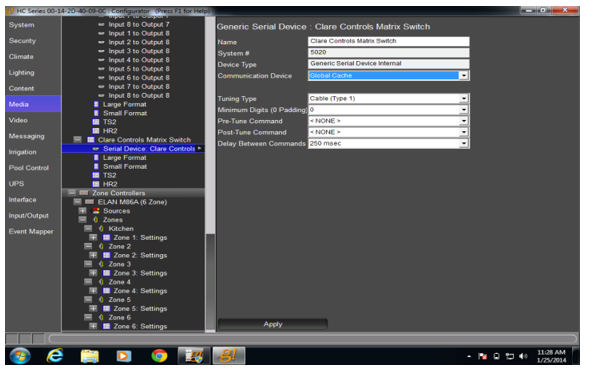The image size is (589, 371).
Task: Click Small Format icon under Clare Controls
Action: (x=96, y=167)
